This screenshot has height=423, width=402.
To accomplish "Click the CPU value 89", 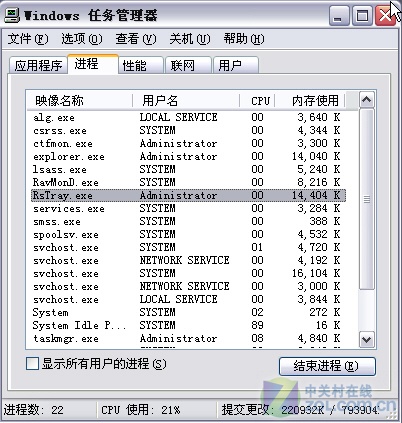I will (x=257, y=325).
